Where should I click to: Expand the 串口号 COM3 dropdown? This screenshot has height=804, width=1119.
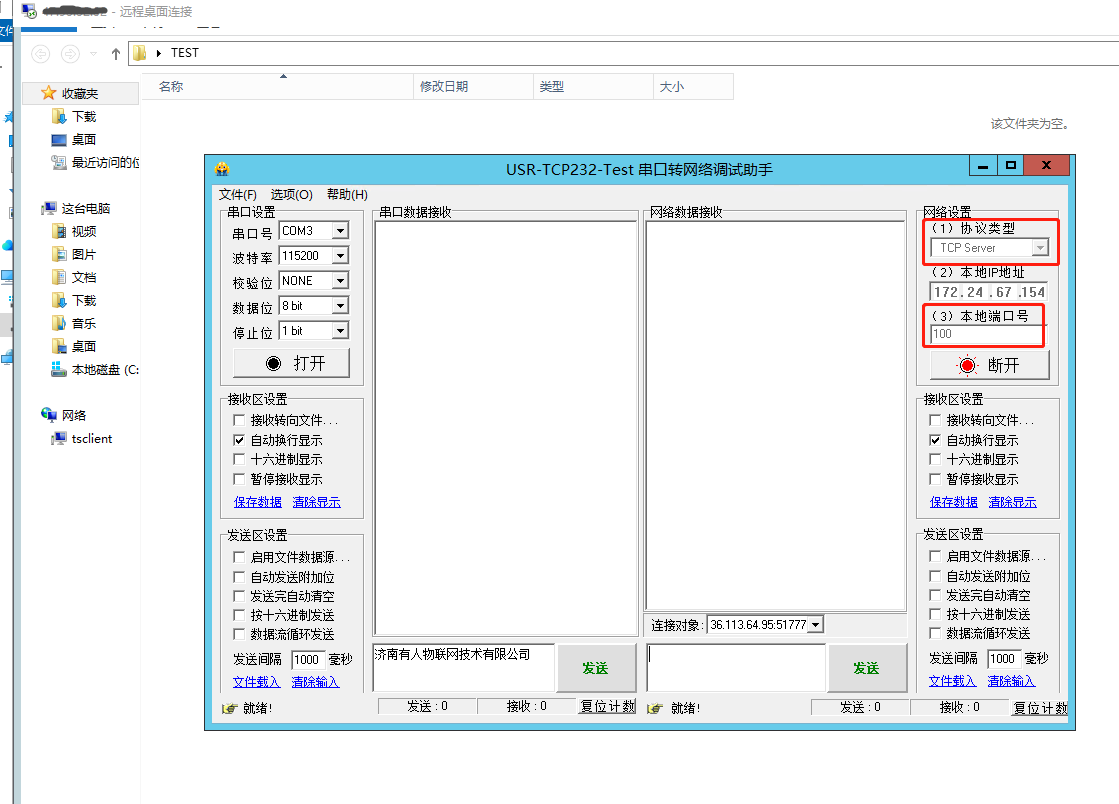(x=340, y=231)
